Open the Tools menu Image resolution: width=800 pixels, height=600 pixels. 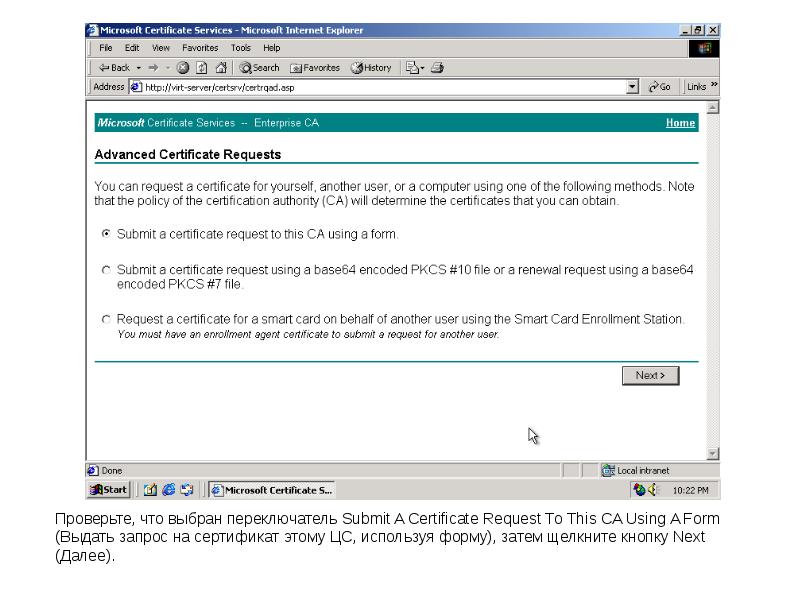(x=241, y=48)
